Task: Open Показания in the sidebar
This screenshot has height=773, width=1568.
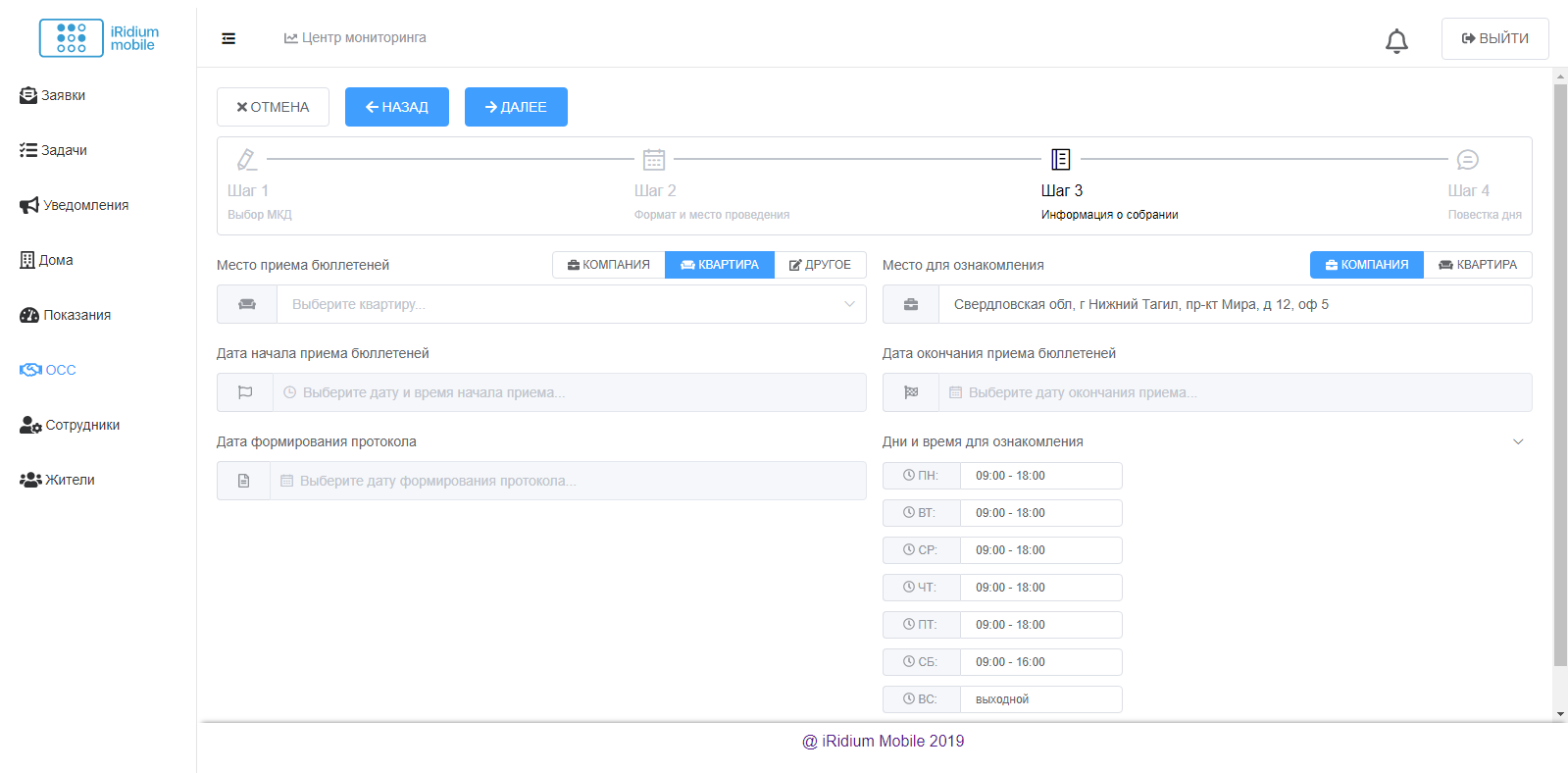Action: (66, 315)
